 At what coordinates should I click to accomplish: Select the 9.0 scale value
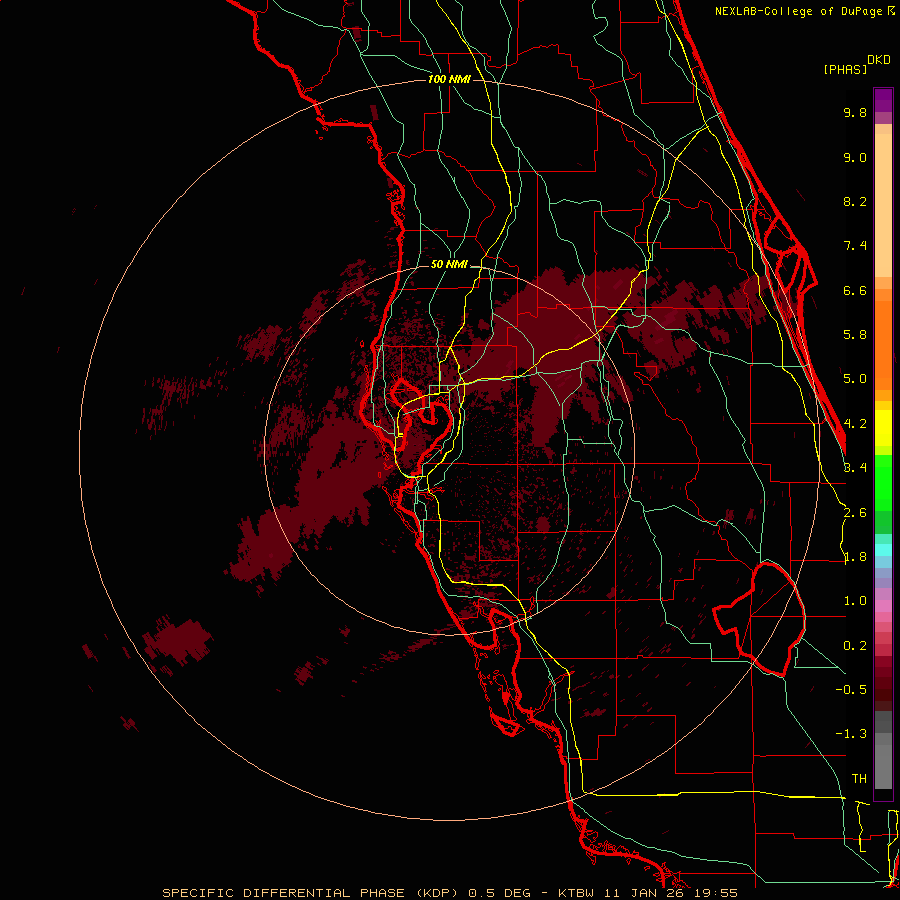click(x=855, y=157)
